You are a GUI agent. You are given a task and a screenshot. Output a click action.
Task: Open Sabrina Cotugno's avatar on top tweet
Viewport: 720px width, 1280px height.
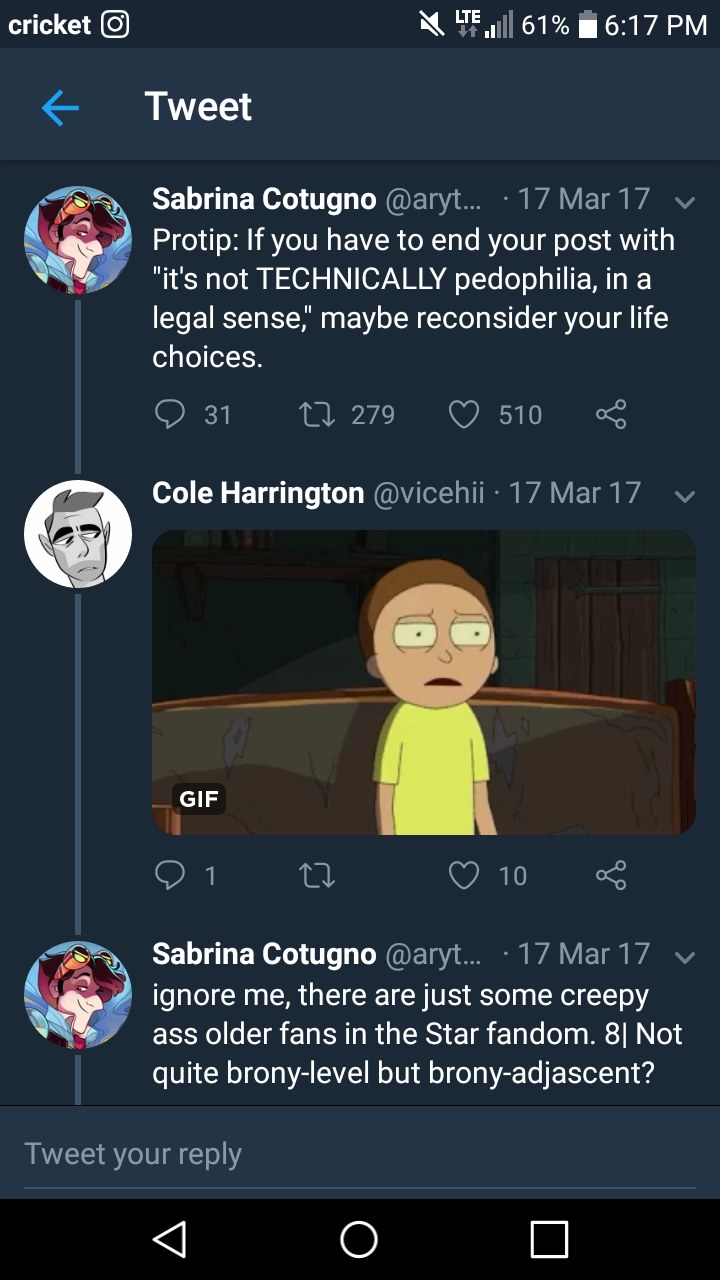78,240
